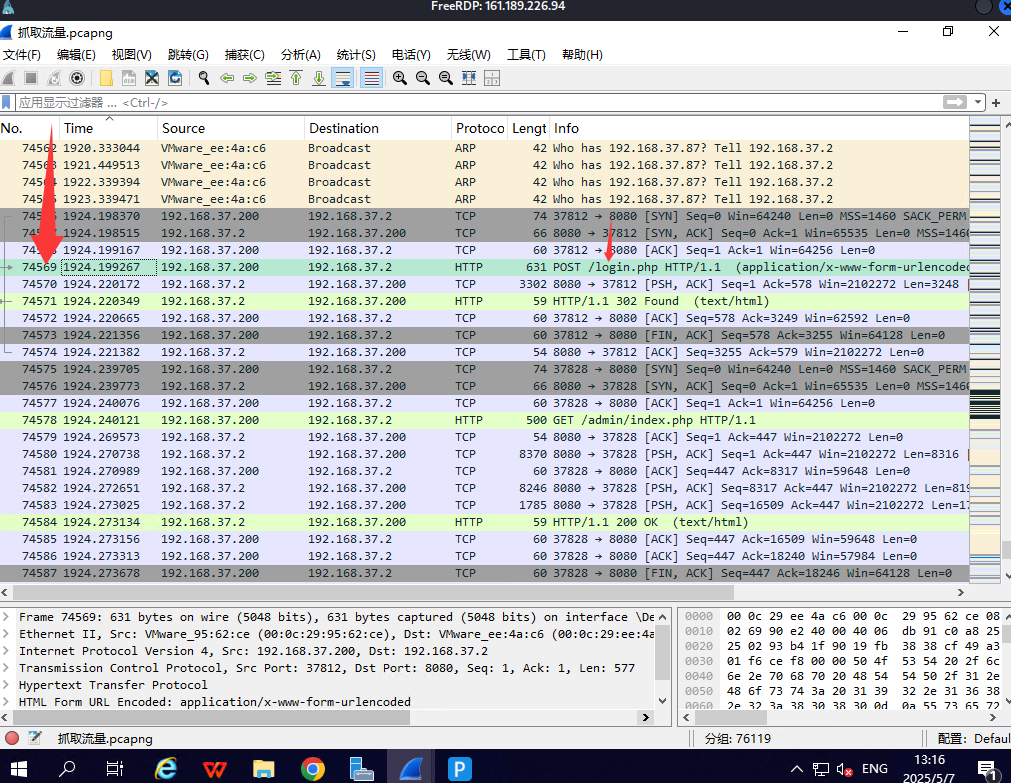
Task: Open the display filter bookmark icon
Action: click(6, 103)
